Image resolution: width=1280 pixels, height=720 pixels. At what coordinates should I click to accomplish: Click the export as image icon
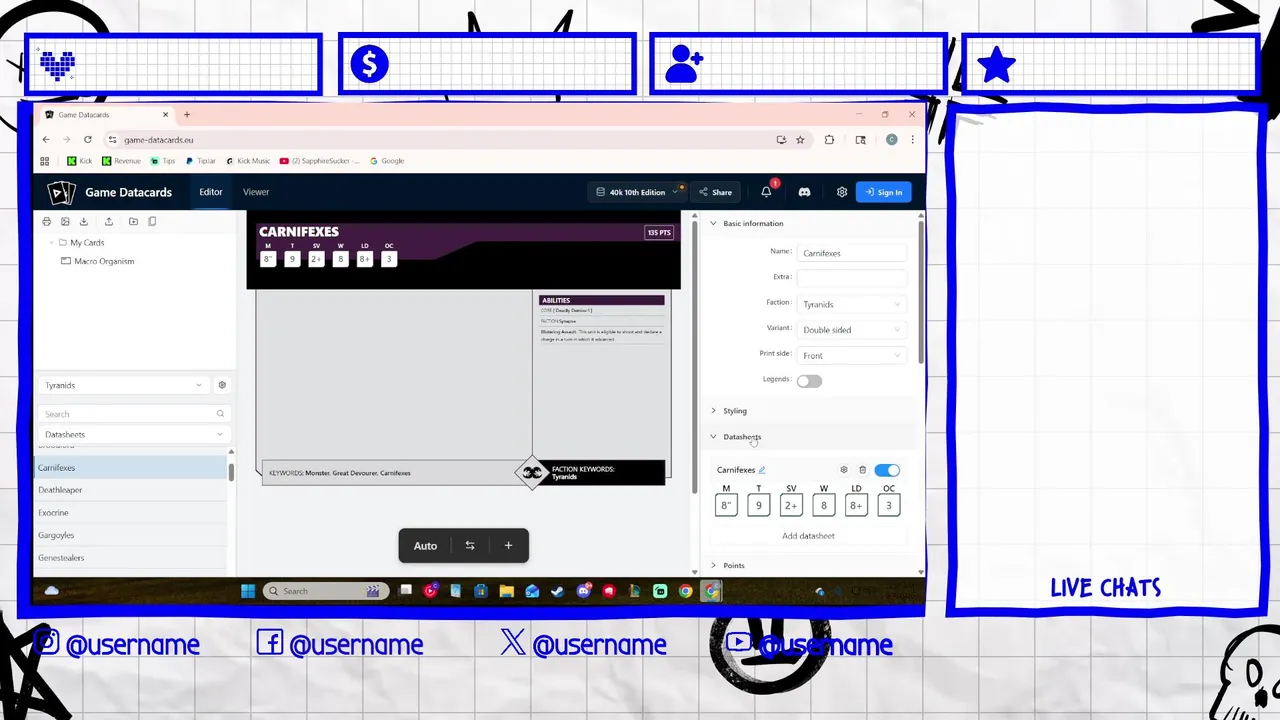[x=65, y=221]
